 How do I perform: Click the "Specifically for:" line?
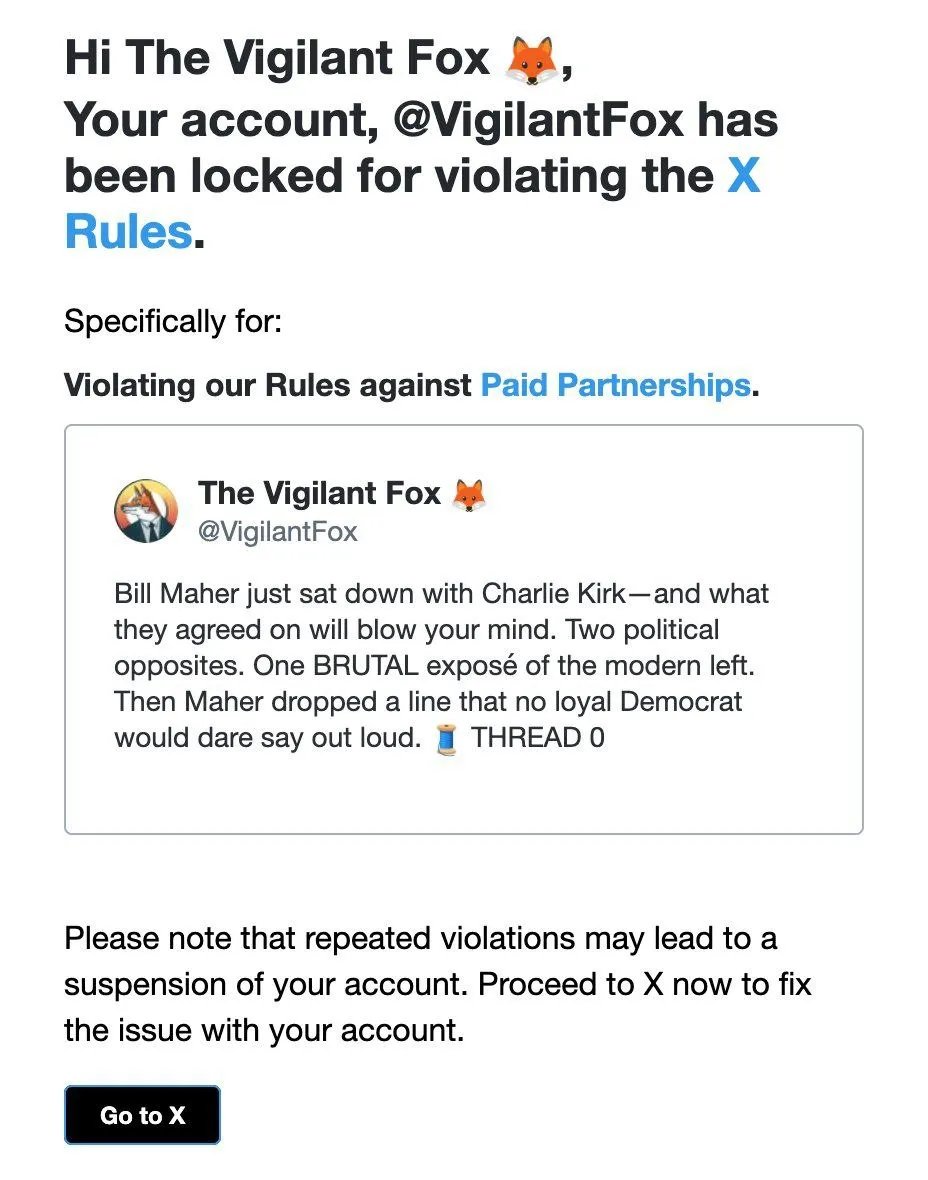pos(173,322)
